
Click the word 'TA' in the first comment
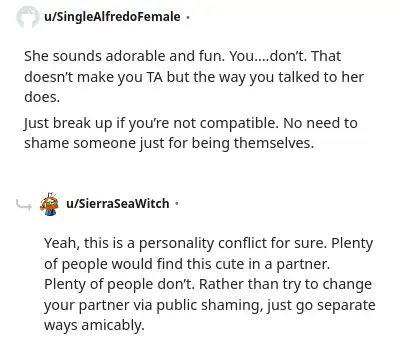(155, 77)
